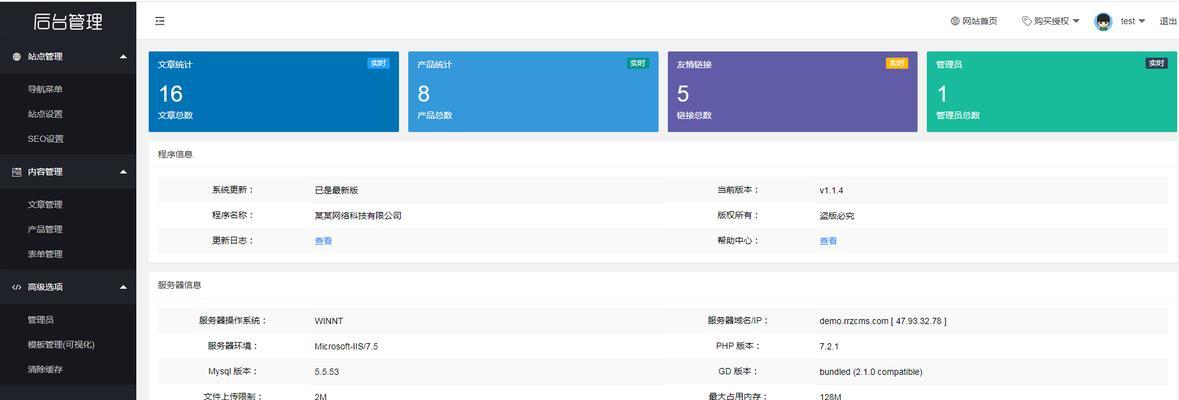Click the 友情链接 card
This screenshot has height=400, width=1179.
[793, 92]
